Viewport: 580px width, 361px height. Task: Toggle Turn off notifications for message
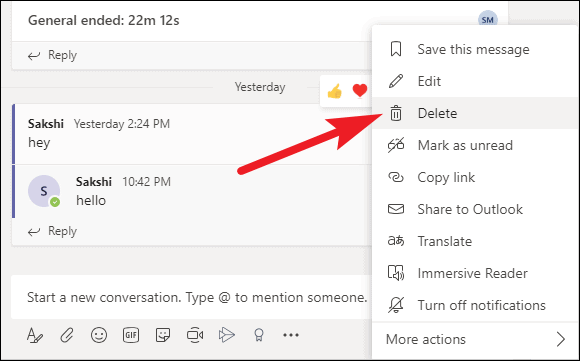[x=476, y=306]
